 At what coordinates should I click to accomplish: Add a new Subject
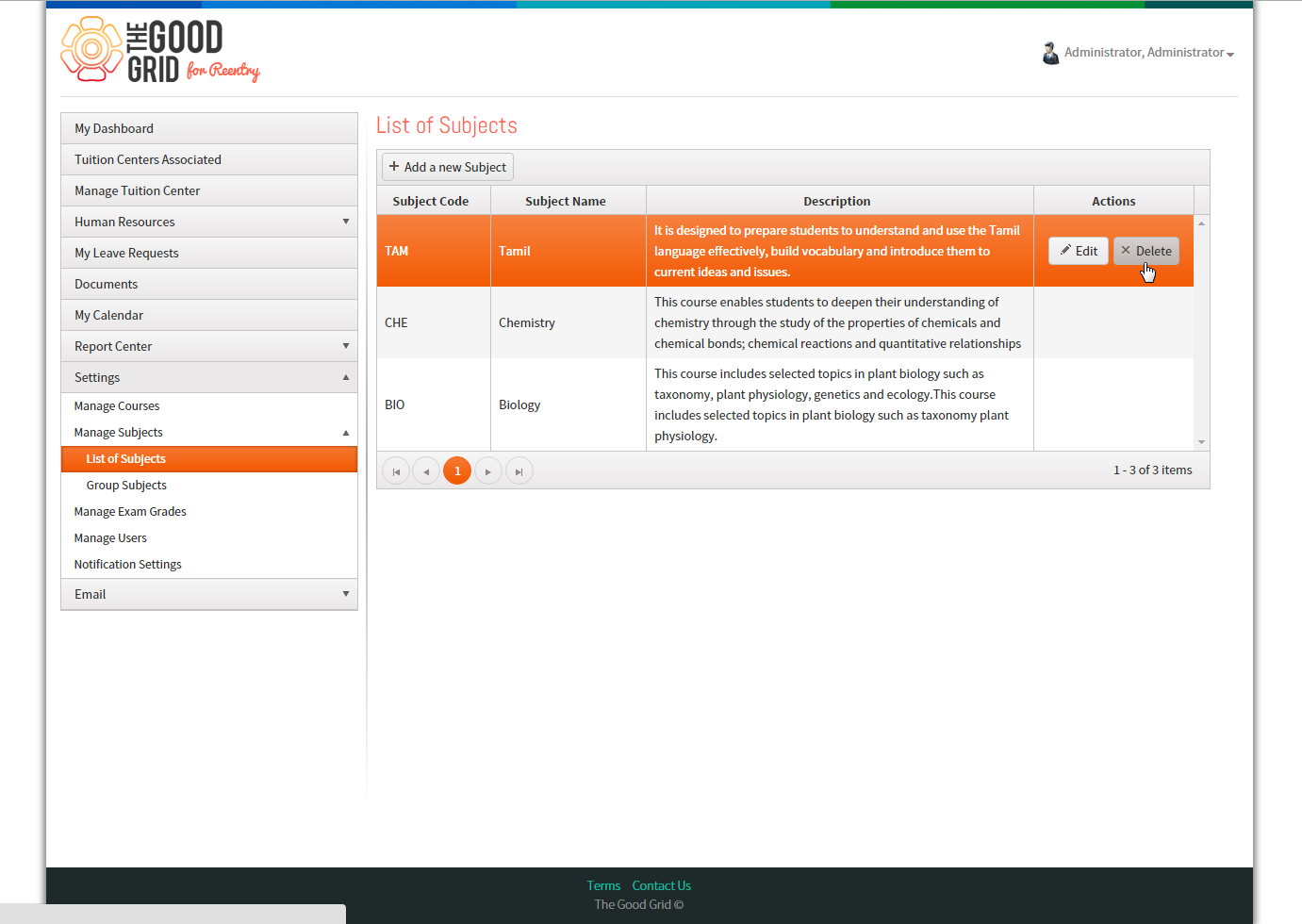point(448,167)
